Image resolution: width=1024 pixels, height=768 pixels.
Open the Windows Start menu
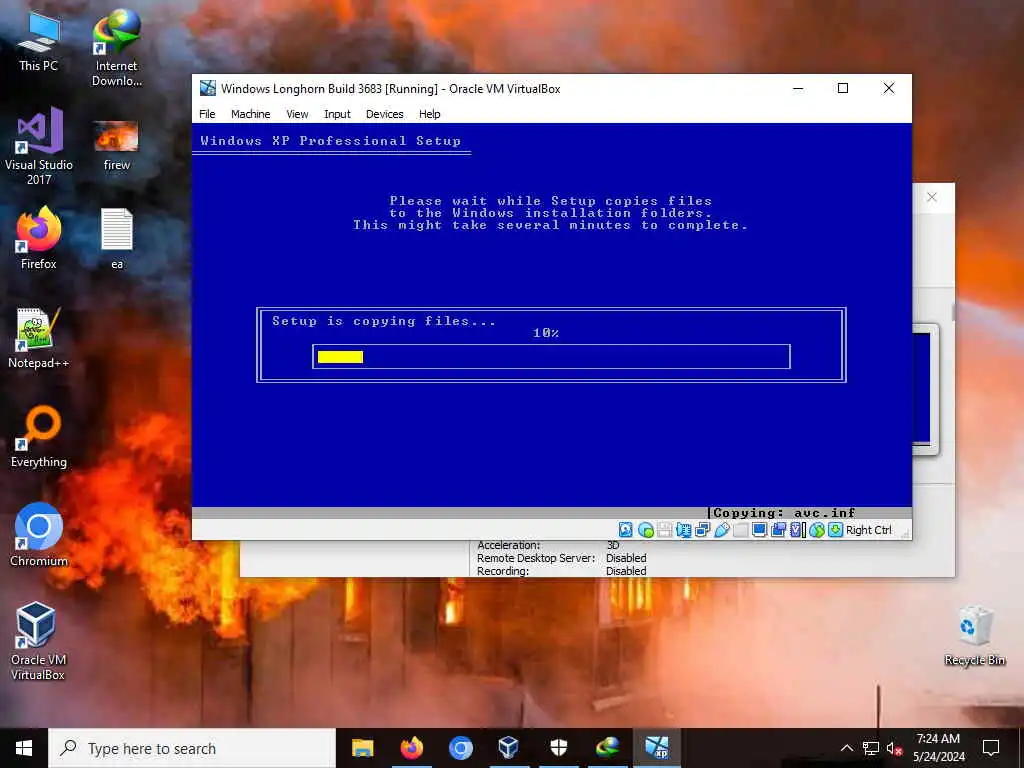point(24,748)
